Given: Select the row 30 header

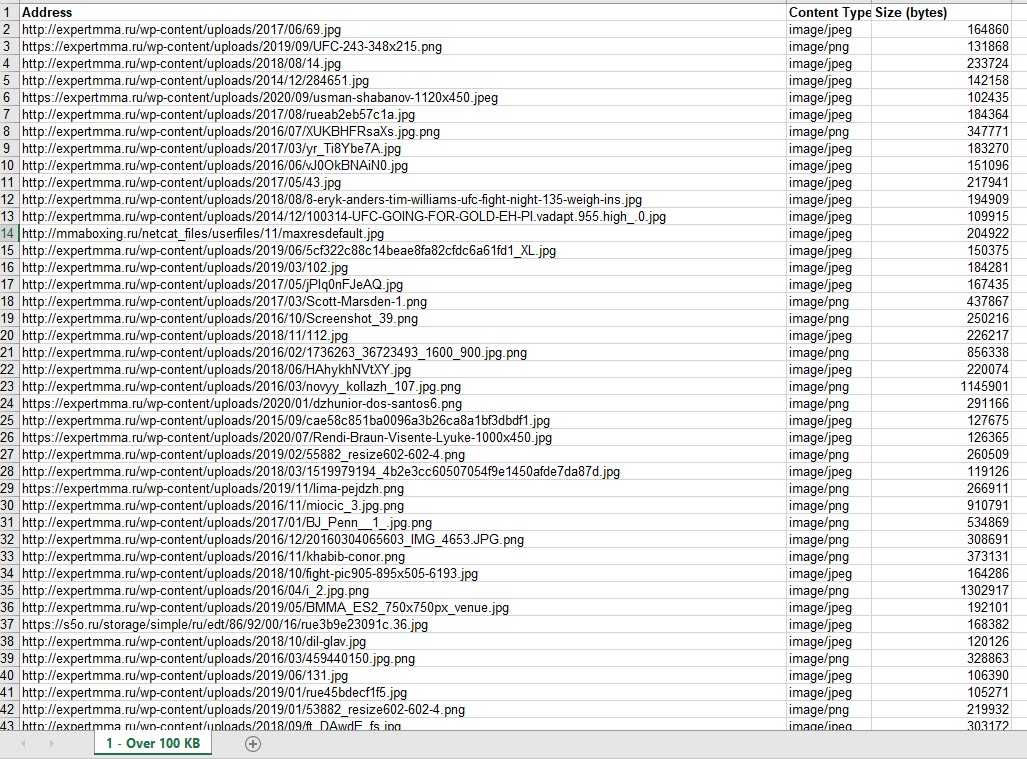Looking at the screenshot, I should (9, 506).
